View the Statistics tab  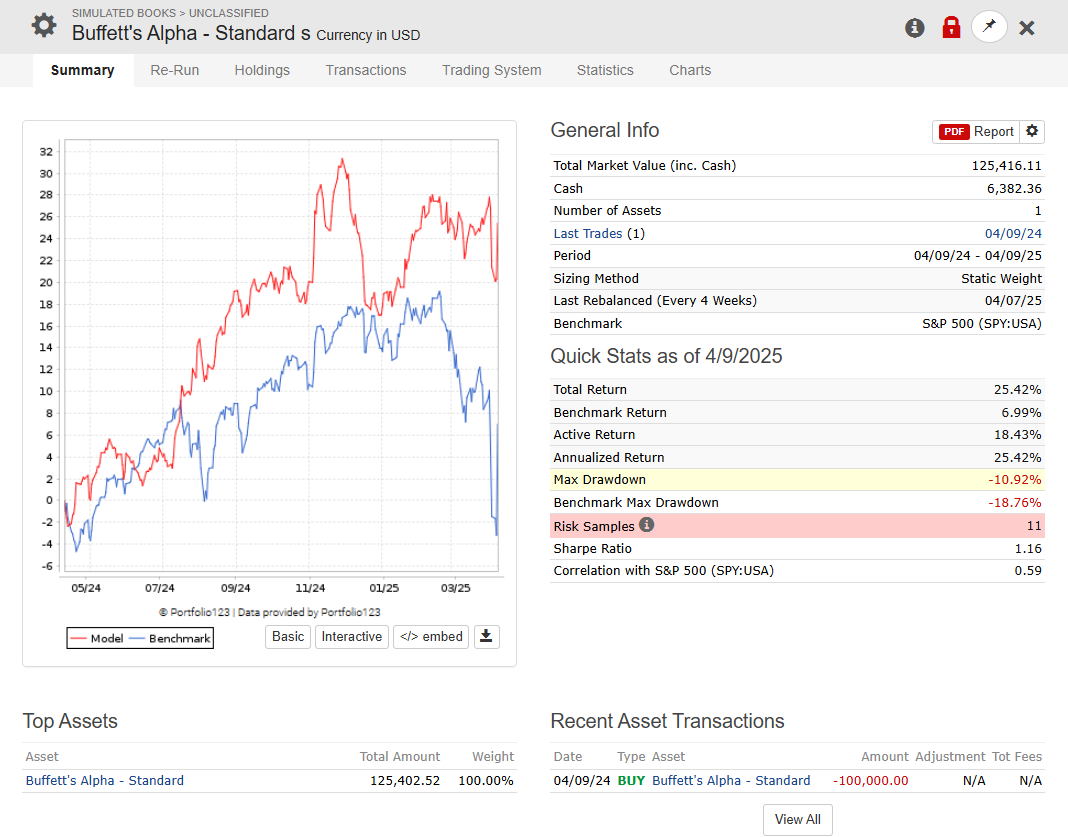click(x=605, y=70)
